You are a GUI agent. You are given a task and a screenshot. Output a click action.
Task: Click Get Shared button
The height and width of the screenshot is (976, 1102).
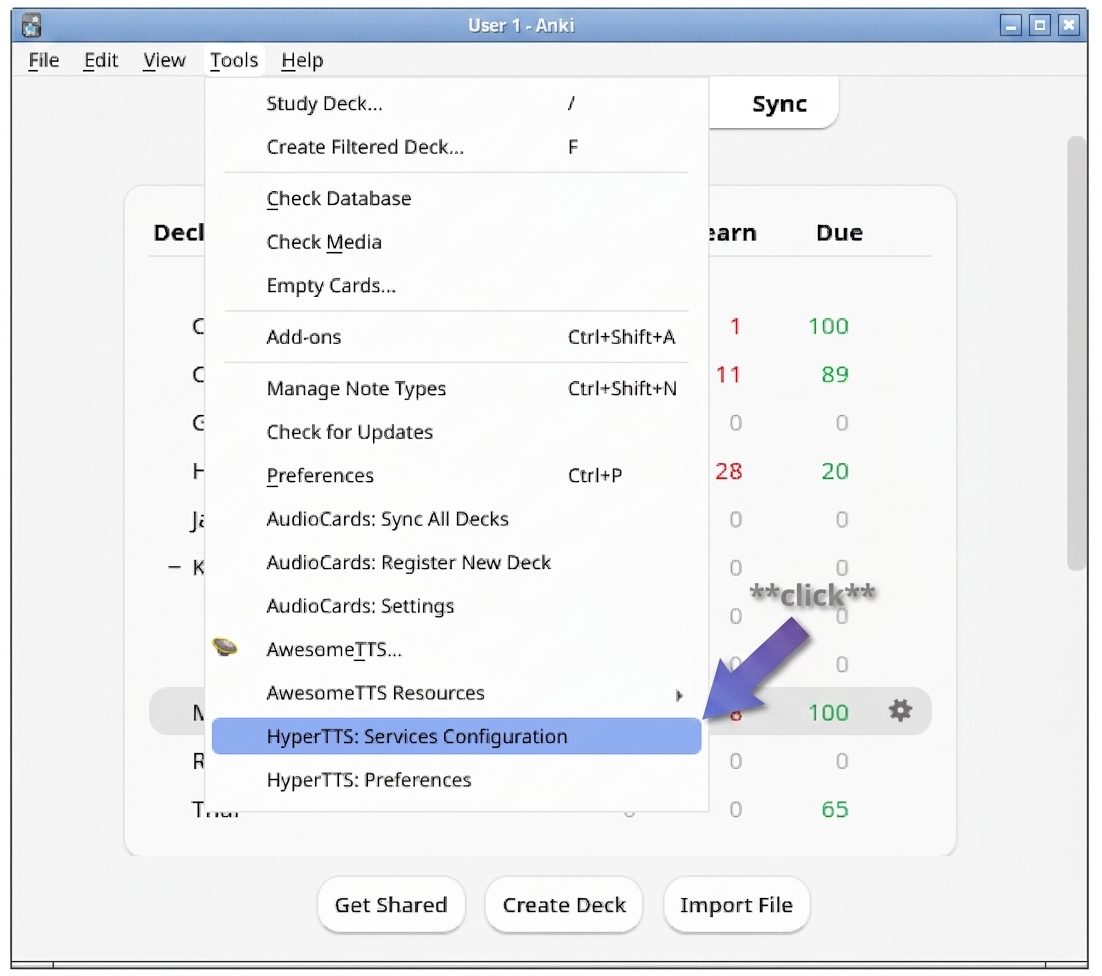coord(391,905)
